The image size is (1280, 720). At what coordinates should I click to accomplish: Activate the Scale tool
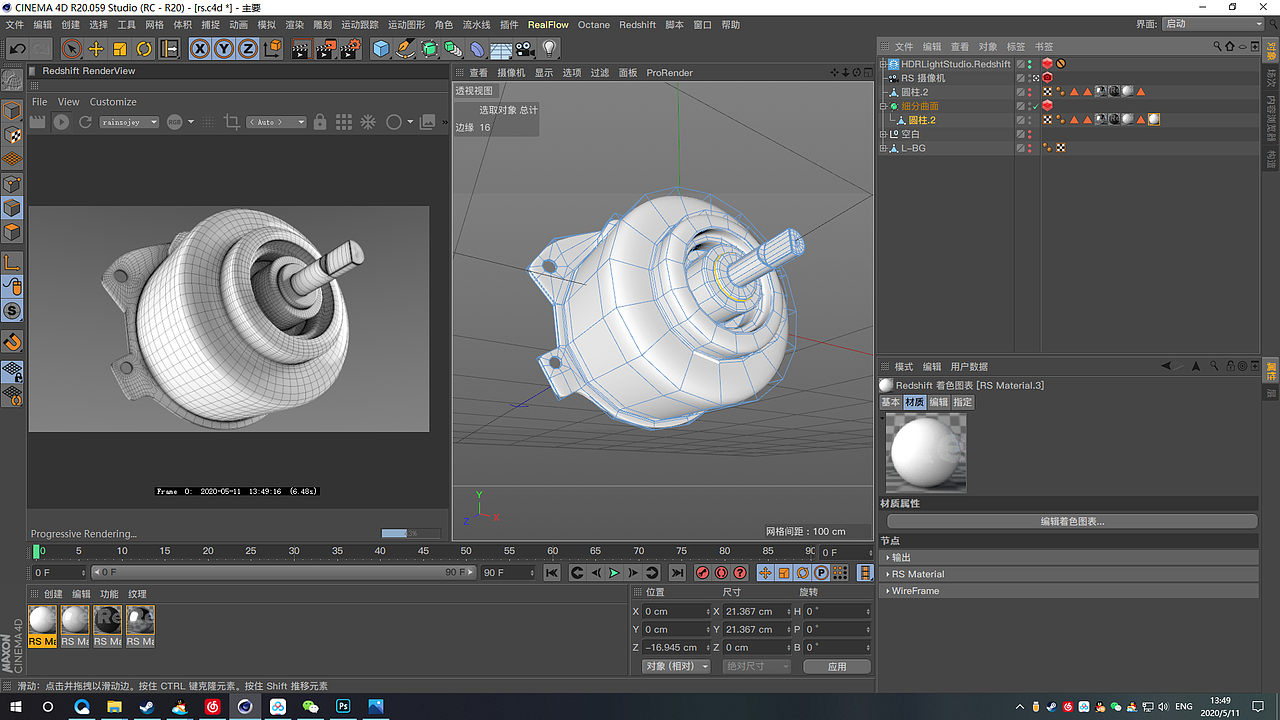(120, 48)
